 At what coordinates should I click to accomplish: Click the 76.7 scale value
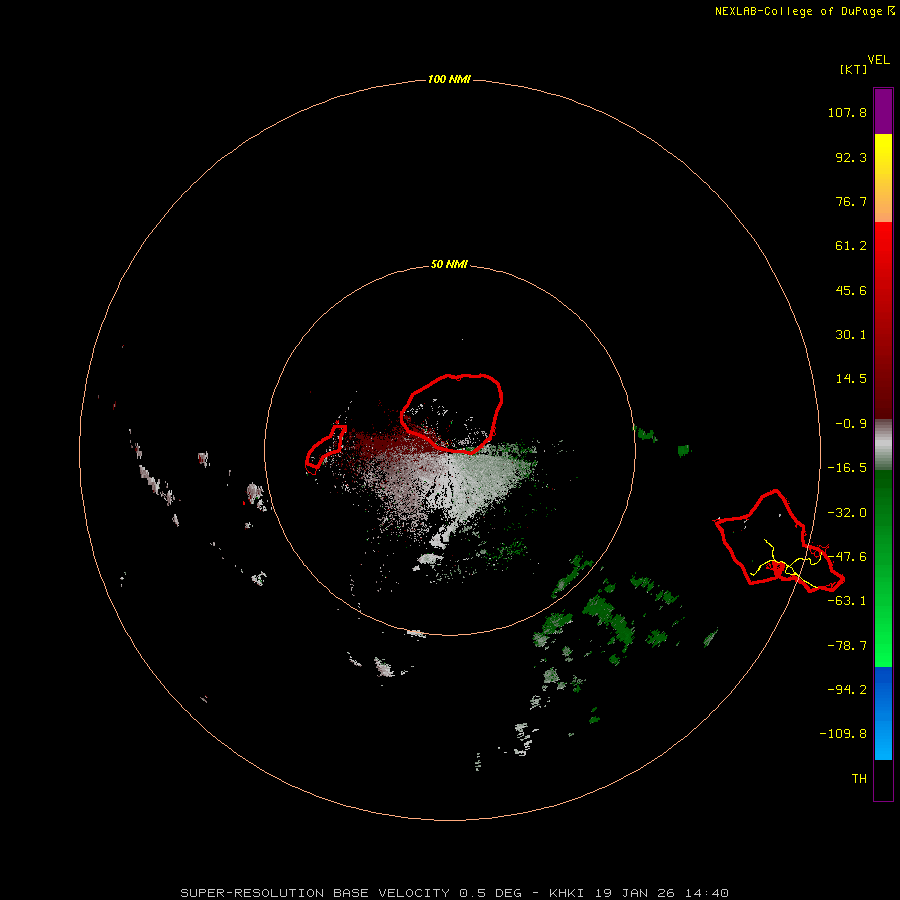point(851,201)
